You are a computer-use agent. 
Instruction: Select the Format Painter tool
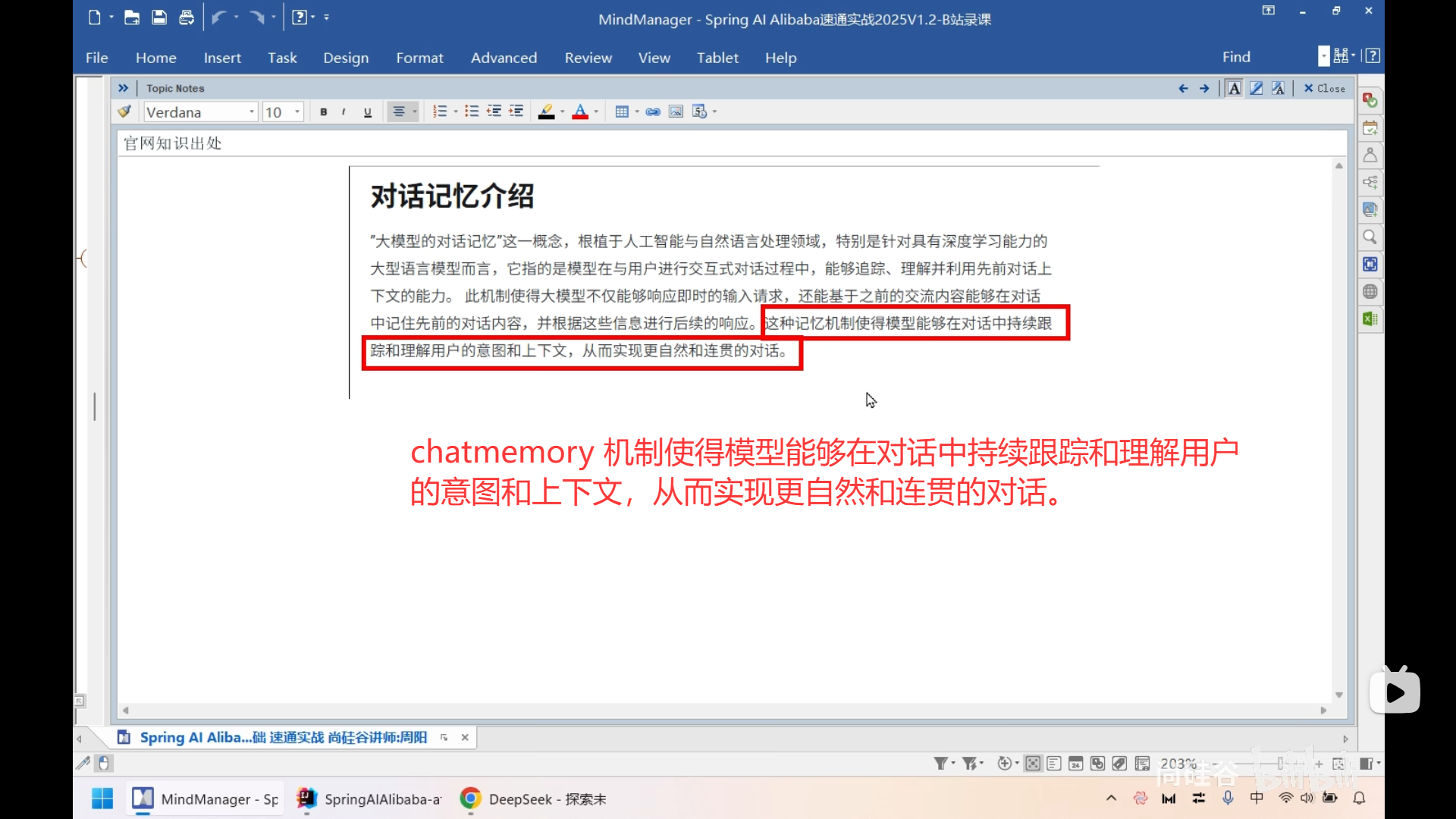pyautogui.click(x=124, y=111)
